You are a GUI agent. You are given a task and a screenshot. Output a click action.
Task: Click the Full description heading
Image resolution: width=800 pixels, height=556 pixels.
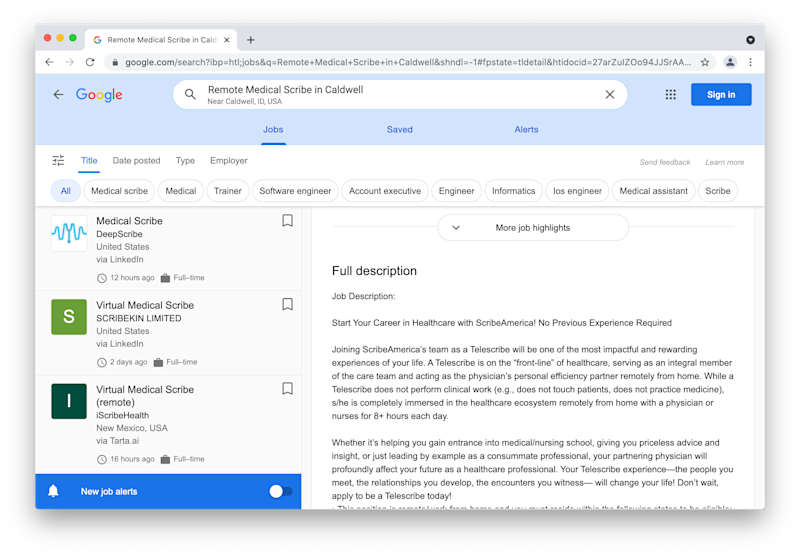coord(374,271)
